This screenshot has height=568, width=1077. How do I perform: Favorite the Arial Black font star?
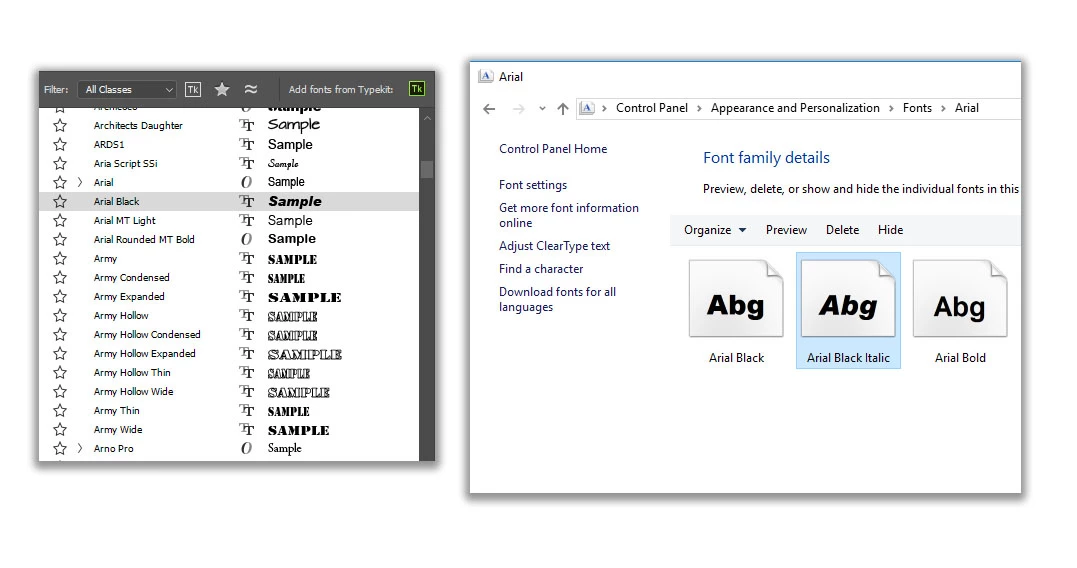tap(60, 201)
